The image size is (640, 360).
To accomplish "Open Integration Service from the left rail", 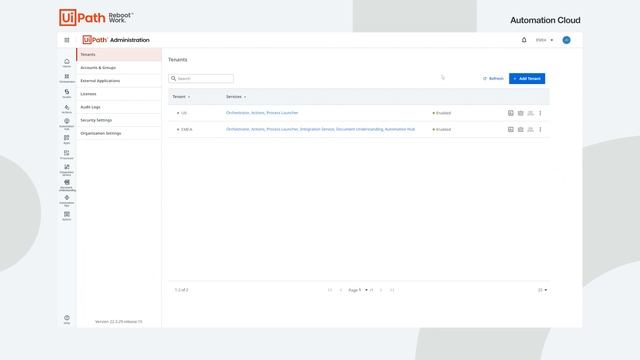I will click(67, 170).
